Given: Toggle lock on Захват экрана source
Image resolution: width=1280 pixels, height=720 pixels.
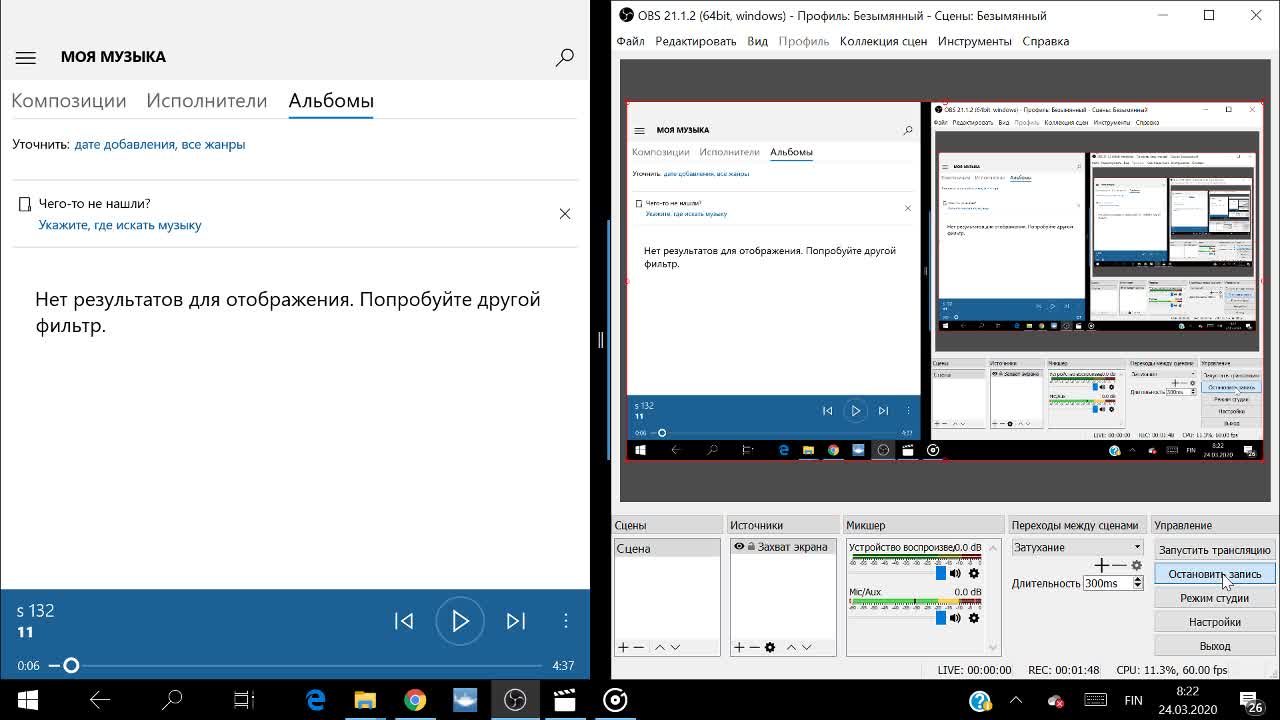Looking at the screenshot, I should [x=751, y=547].
